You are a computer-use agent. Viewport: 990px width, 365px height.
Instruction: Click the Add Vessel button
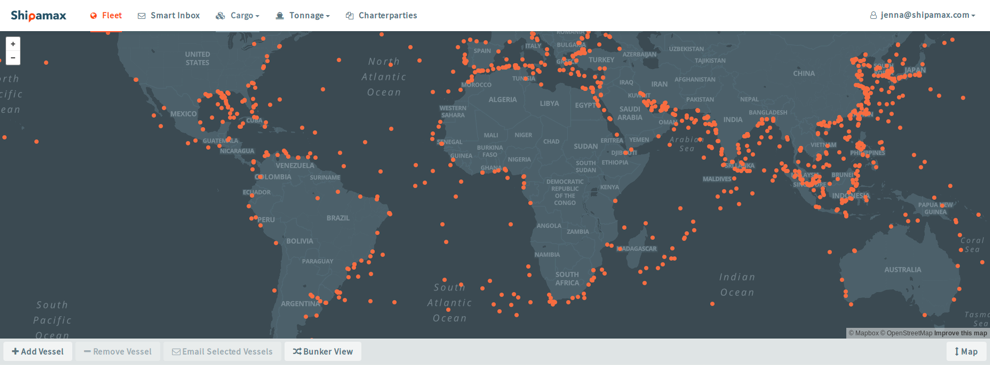tap(38, 351)
